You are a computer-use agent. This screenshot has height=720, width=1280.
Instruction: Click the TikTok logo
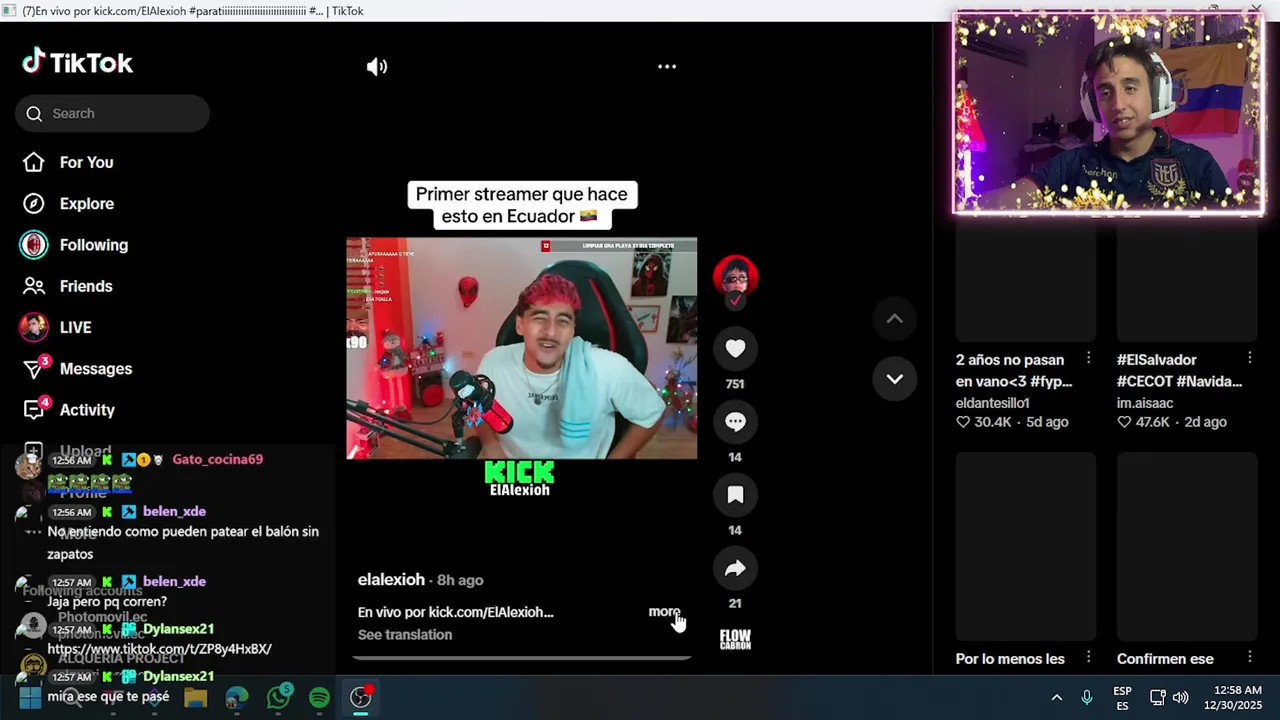tap(78, 62)
